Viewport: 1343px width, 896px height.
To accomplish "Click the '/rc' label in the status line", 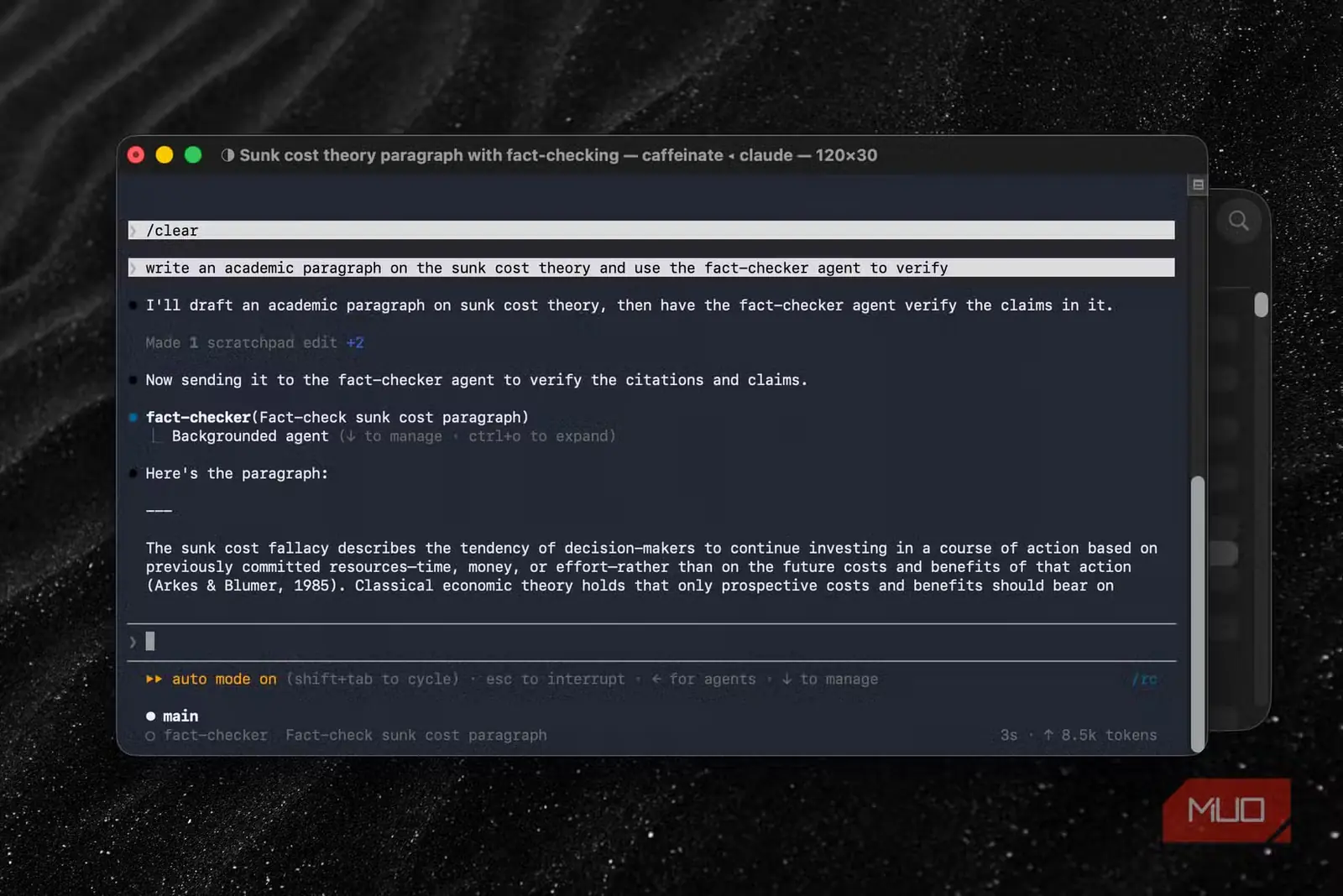I will [1144, 679].
